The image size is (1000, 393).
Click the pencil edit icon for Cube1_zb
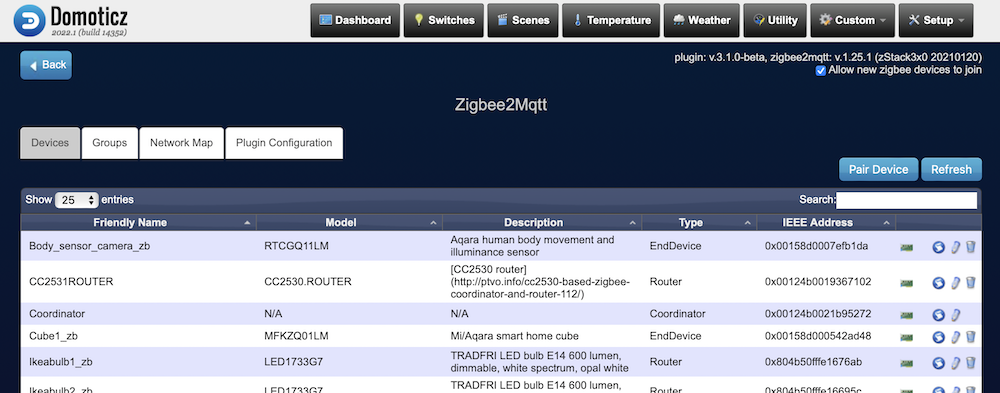[x=955, y=337]
